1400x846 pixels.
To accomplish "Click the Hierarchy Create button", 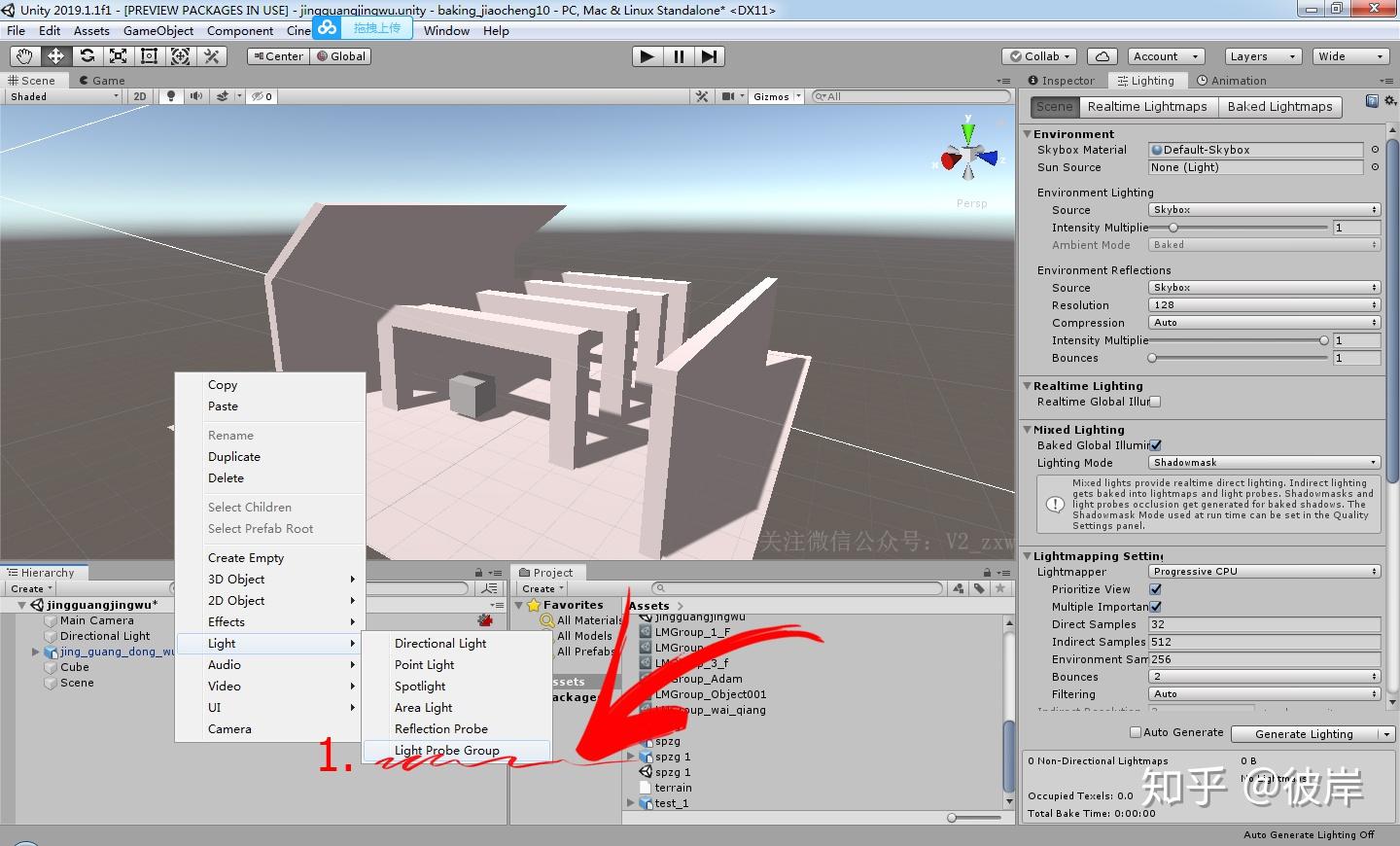I will click(31, 589).
